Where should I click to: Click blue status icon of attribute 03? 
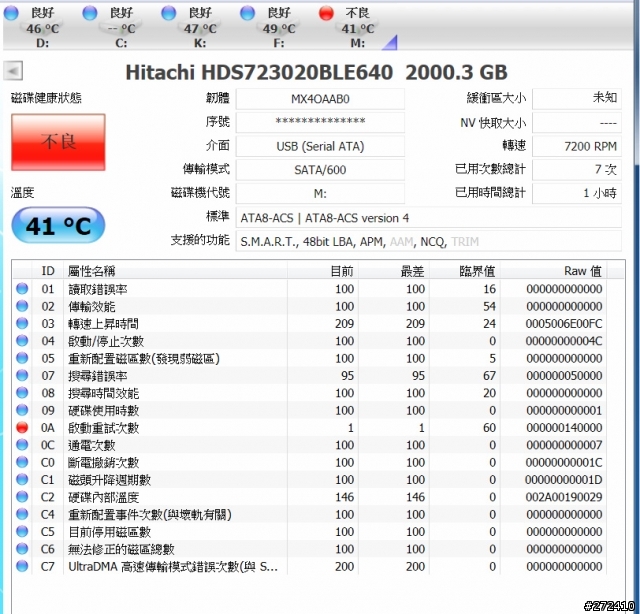pyautogui.click(x=22, y=323)
